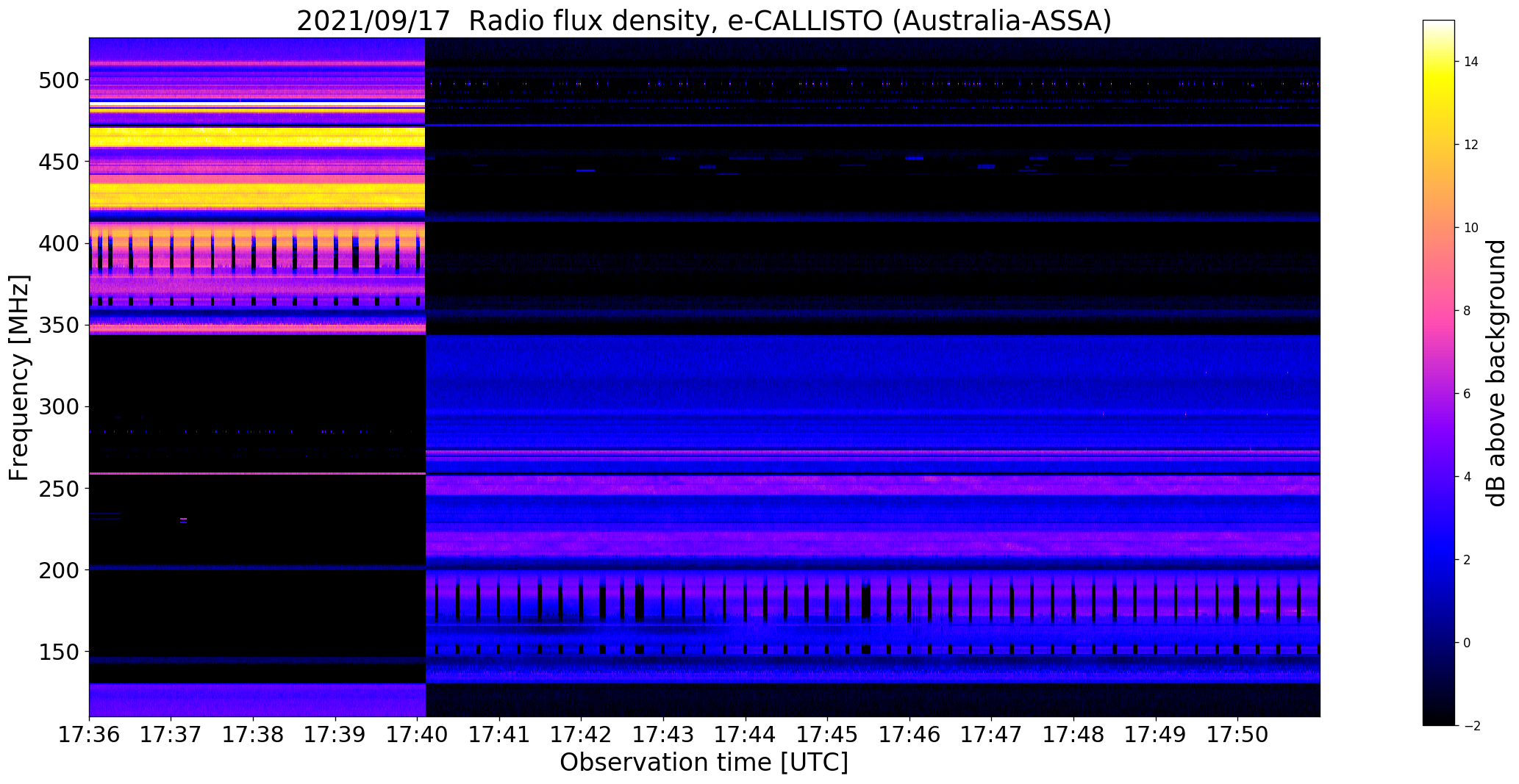1519x784 pixels.
Task: Click the 17:49 time tick label
Action: pos(1156,735)
